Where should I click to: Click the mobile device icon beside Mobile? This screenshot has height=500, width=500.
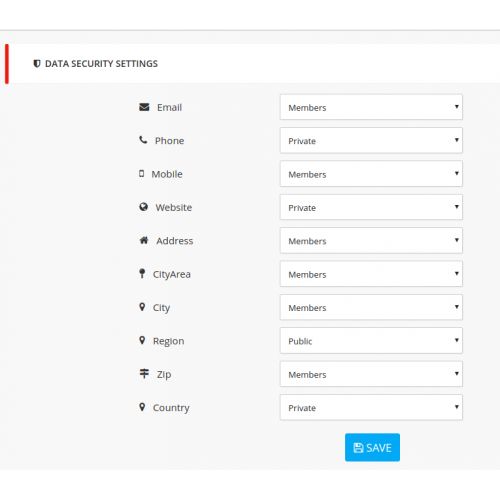click(x=142, y=173)
